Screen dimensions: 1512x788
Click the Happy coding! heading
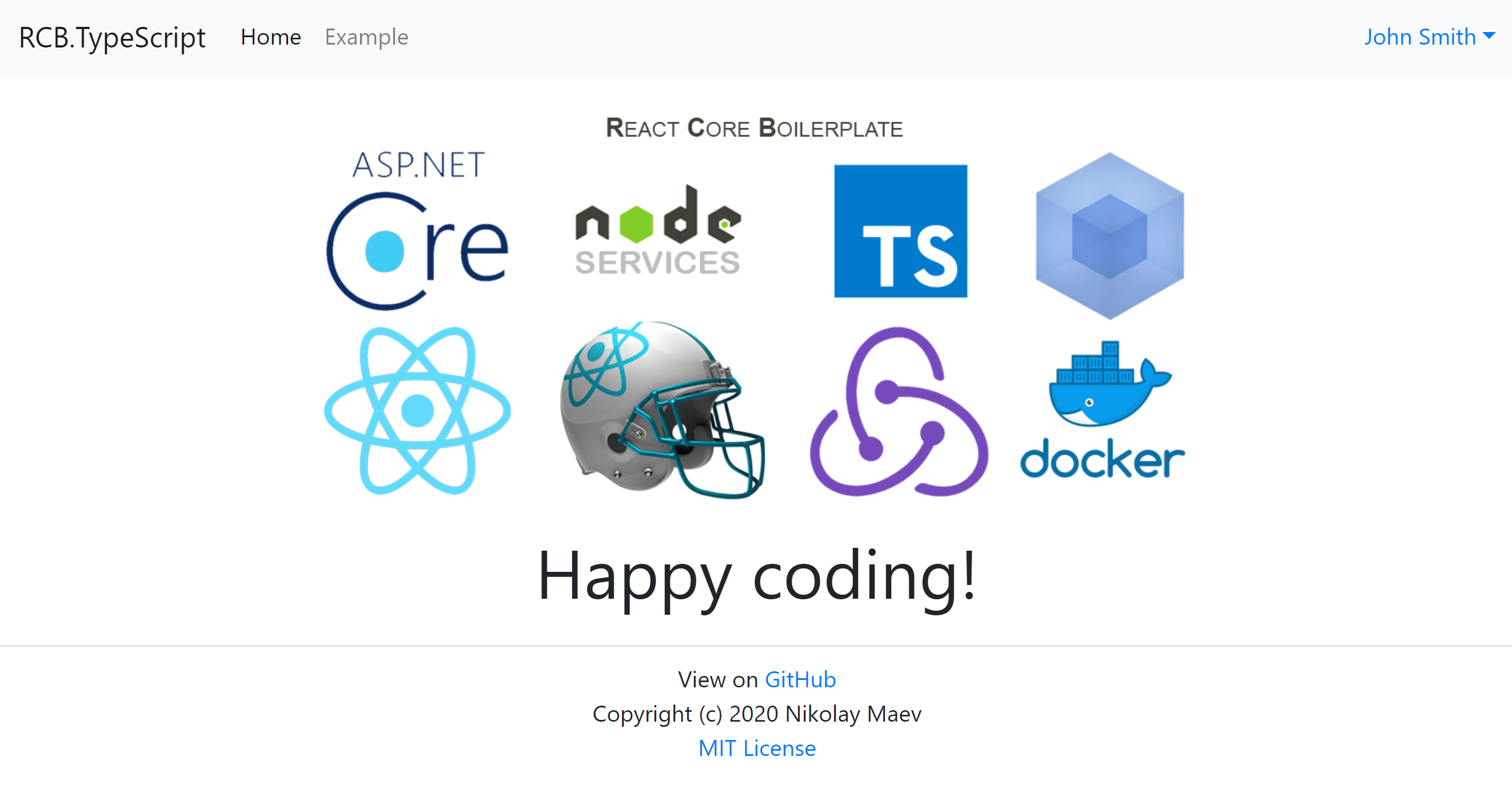click(x=756, y=576)
